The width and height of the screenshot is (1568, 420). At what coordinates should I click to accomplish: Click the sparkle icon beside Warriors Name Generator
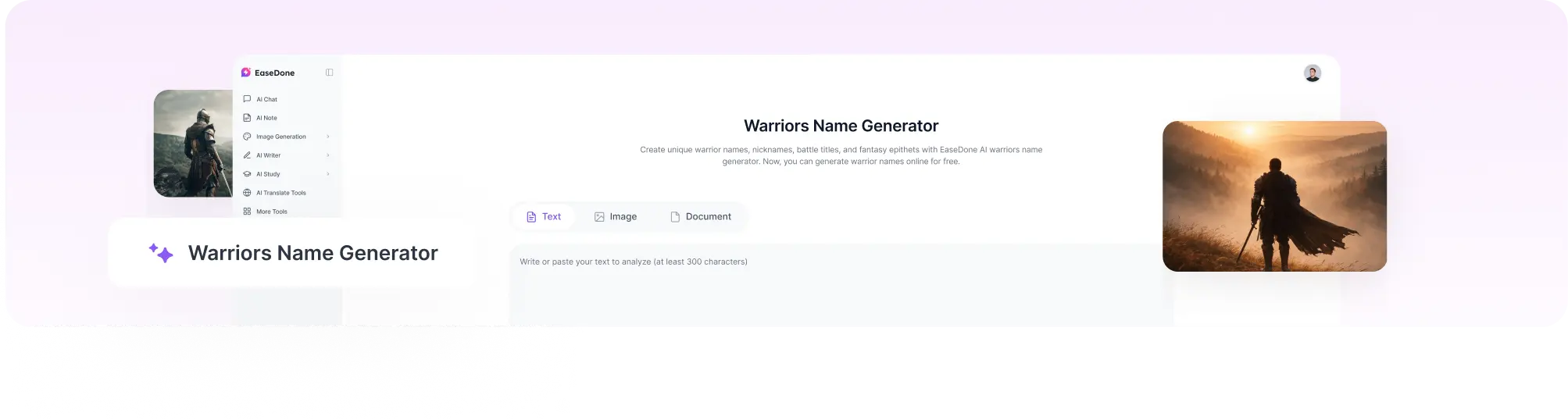coord(161,253)
